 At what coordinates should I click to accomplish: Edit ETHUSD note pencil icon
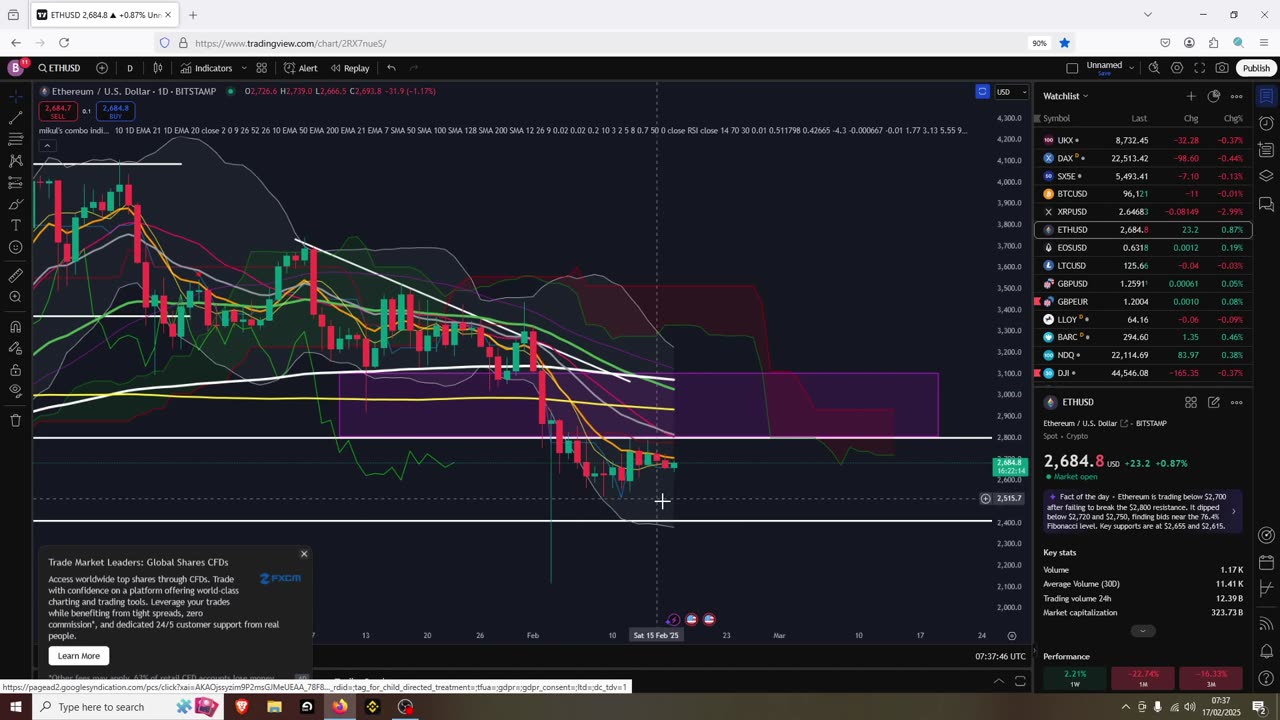pyautogui.click(x=1213, y=402)
